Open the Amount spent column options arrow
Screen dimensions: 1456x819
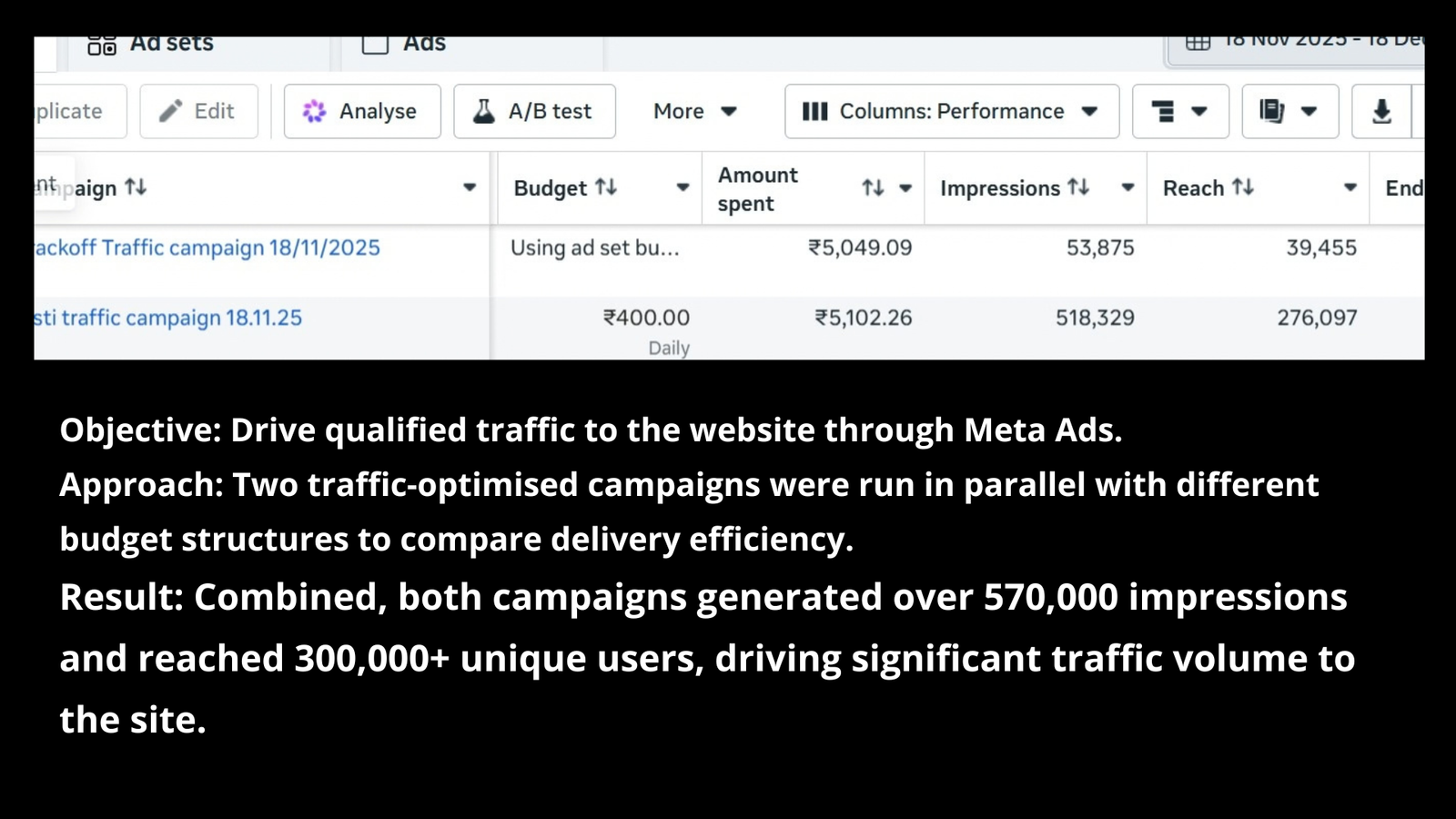click(x=905, y=188)
